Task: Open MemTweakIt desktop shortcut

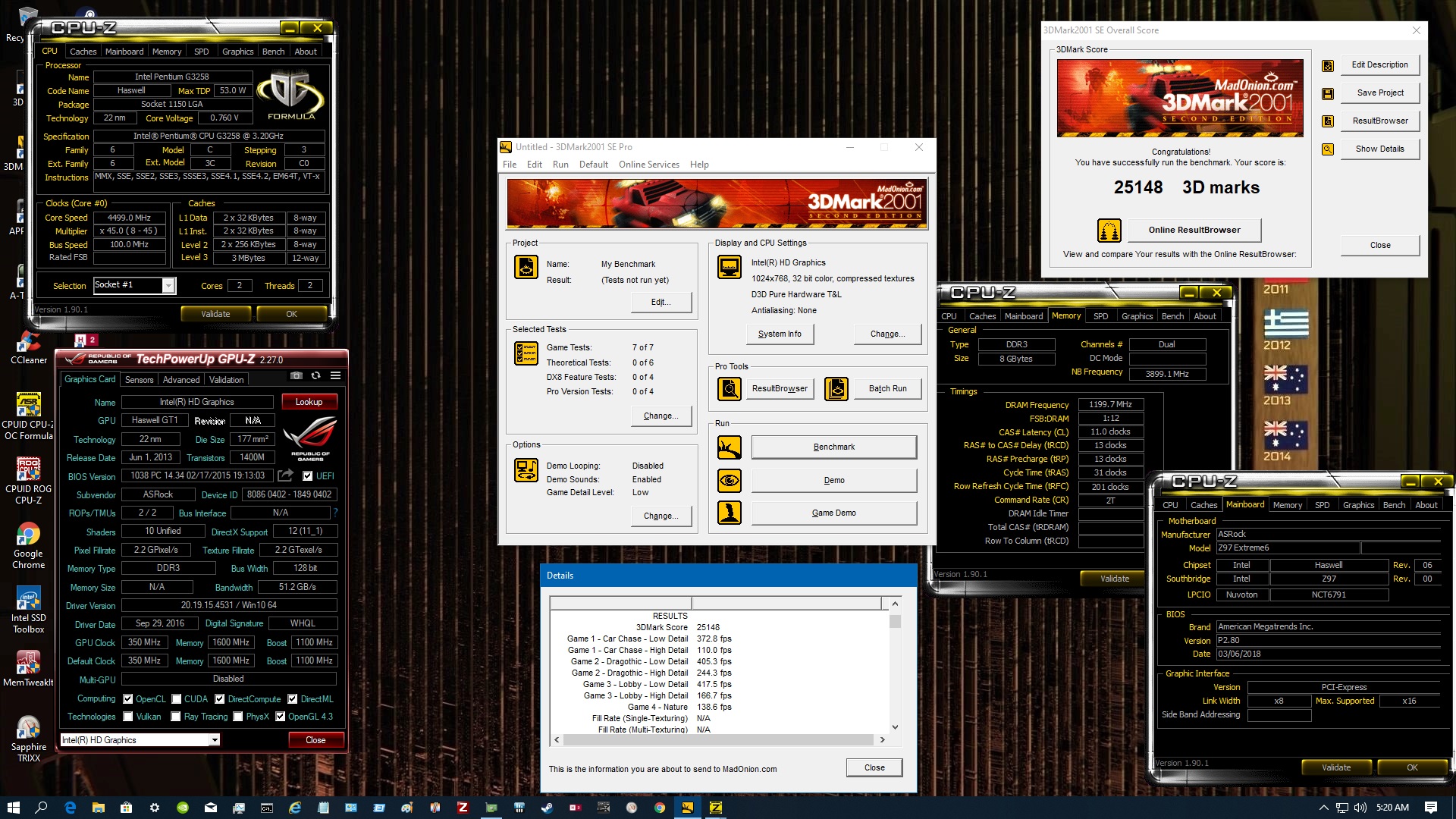Action: pyautogui.click(x=28, y=669)
